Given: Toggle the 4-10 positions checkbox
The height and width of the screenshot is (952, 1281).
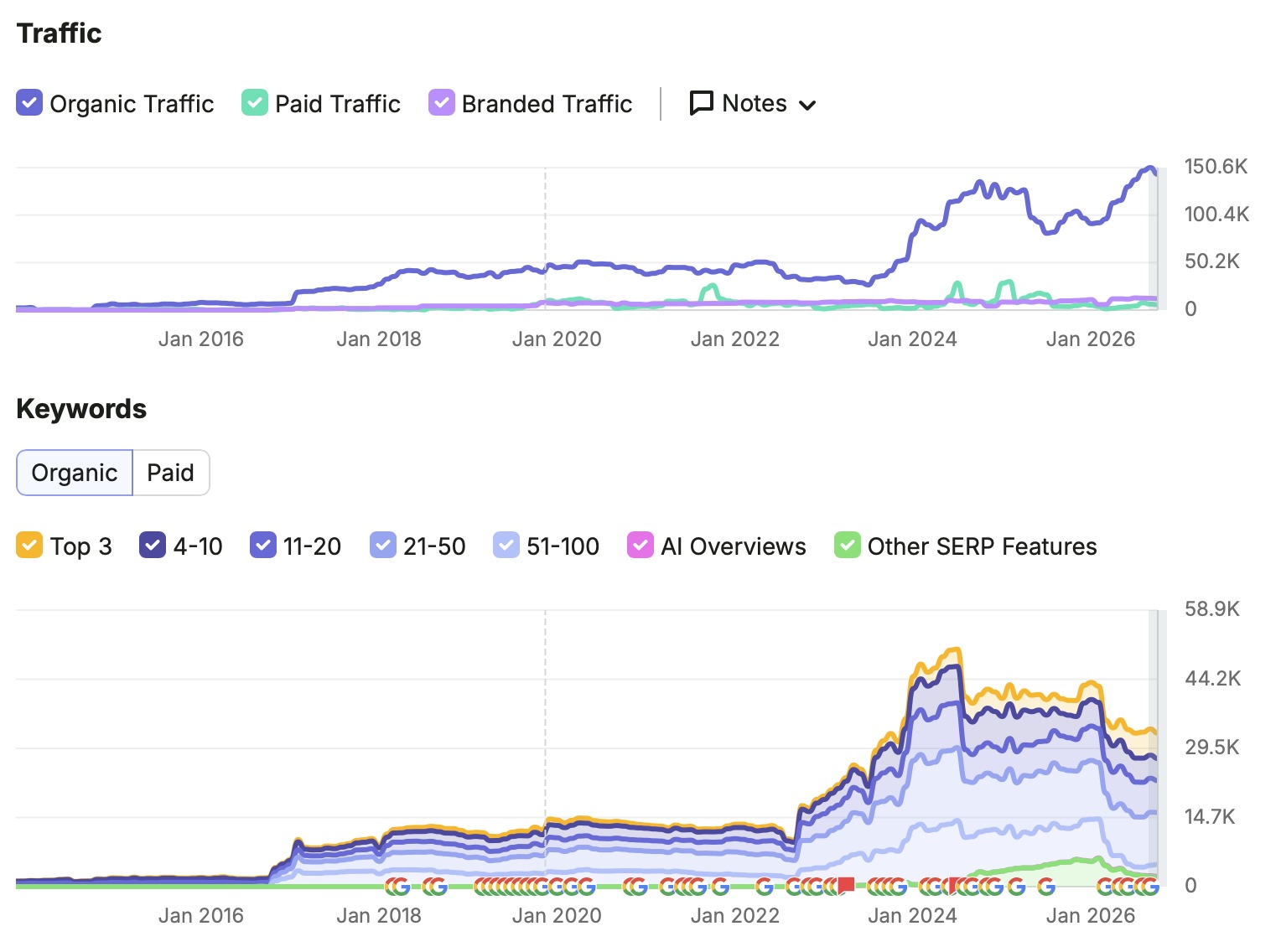Looking at the screenshot, I should point(153,546).
